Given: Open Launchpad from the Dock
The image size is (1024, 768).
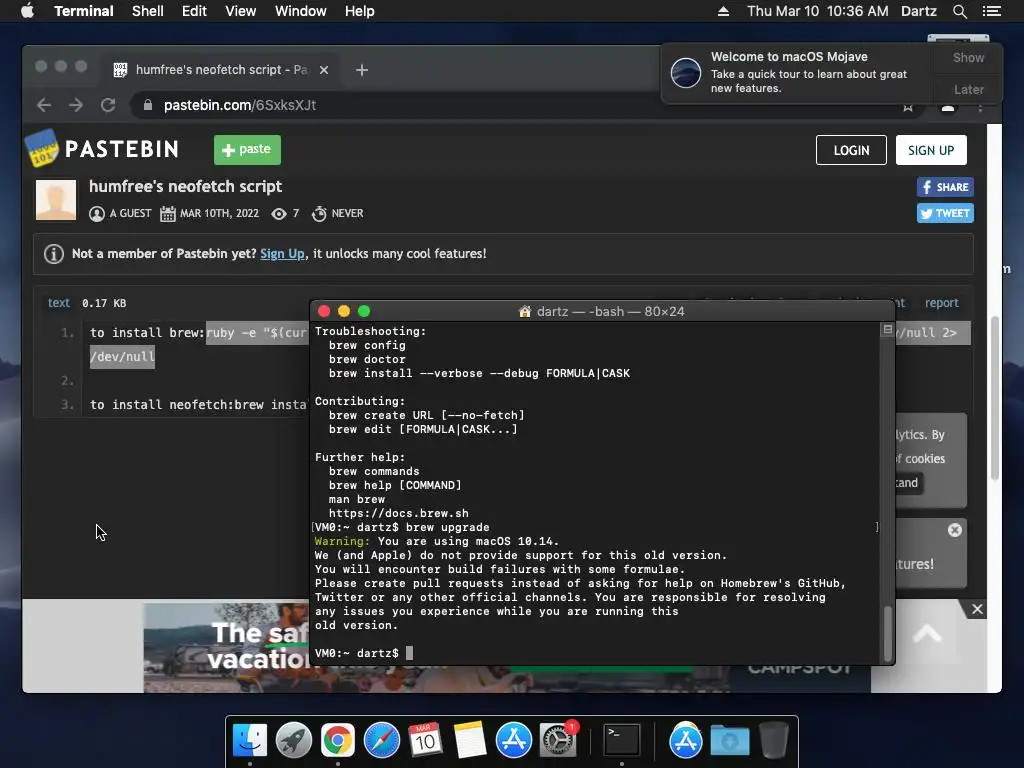Looking at the screenshot, I should point(294,741).
